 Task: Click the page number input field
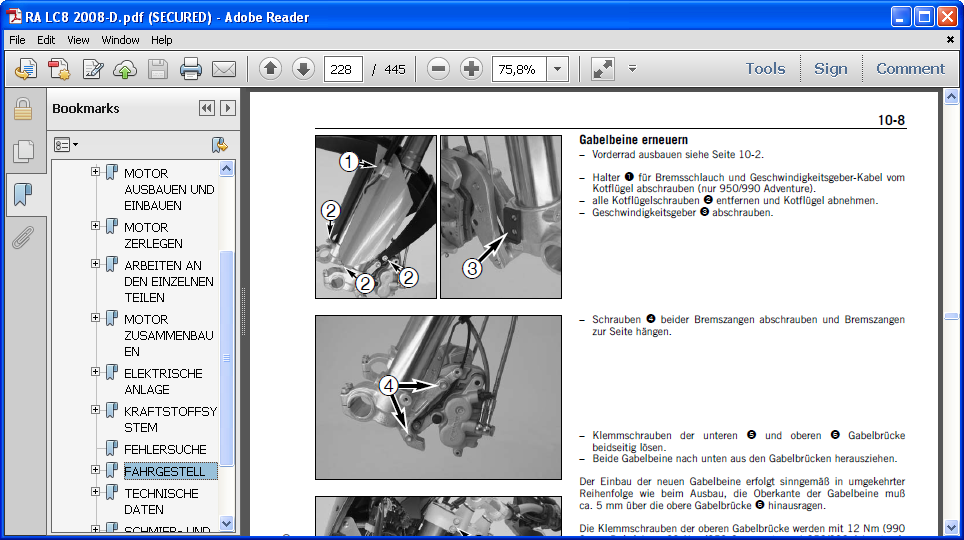[x=343, y=69]
